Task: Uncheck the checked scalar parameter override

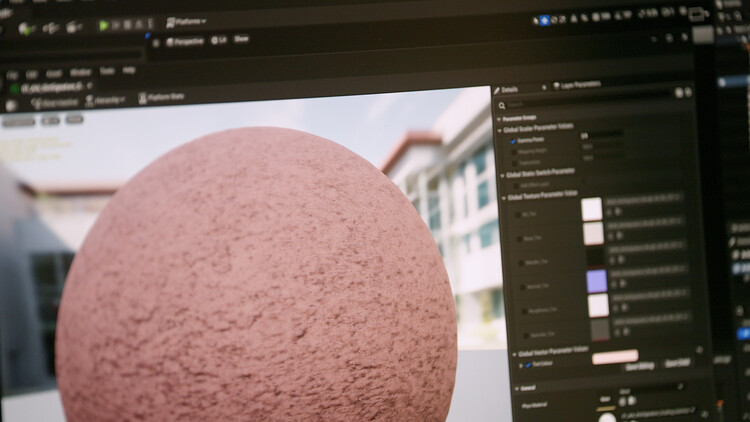Action: 513,141
